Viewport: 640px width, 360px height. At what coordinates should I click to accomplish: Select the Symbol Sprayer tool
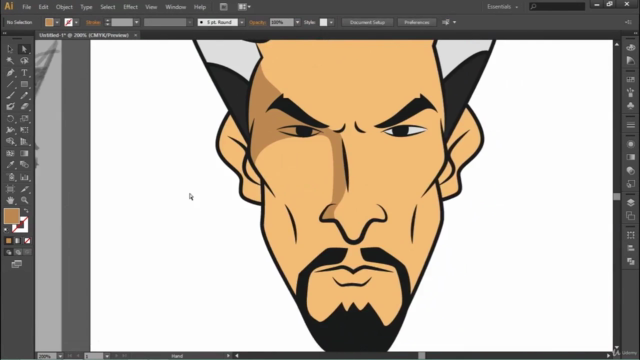pos(10,177)
